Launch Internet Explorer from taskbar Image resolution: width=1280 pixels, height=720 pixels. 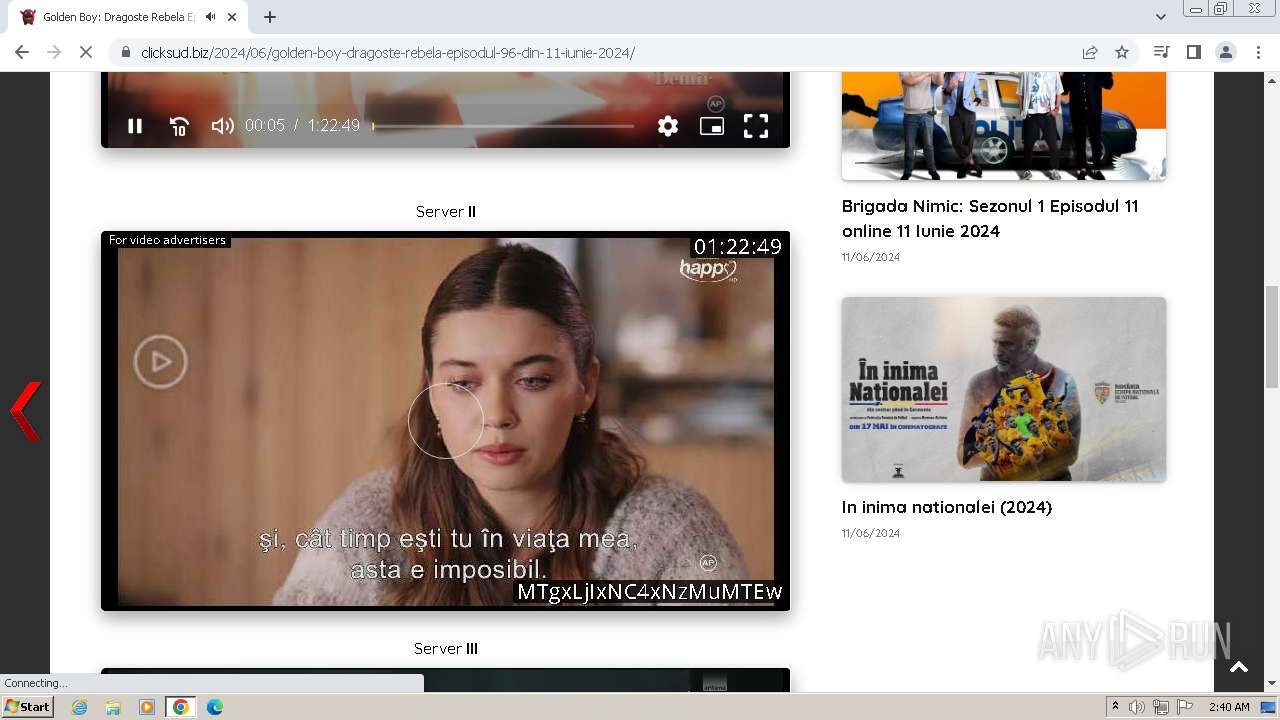[x=79, y=707]
